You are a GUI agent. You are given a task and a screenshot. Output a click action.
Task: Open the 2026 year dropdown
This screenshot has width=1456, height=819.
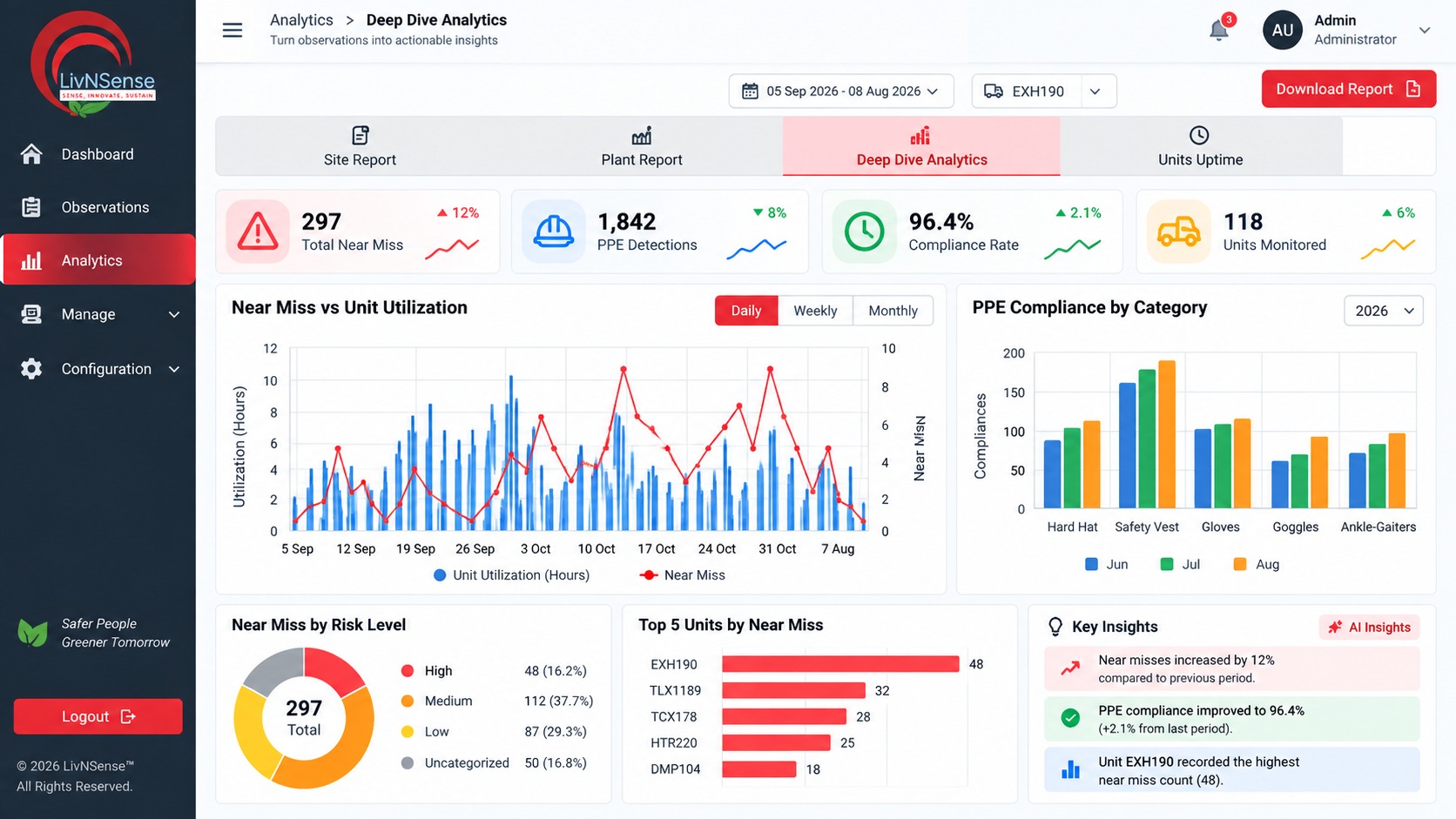1384,311
